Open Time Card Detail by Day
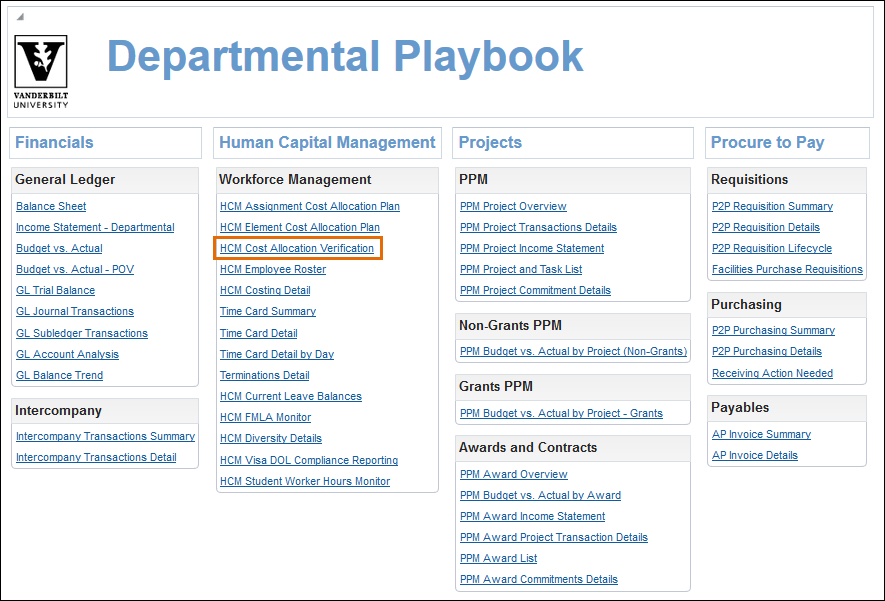 pos(277,354)
